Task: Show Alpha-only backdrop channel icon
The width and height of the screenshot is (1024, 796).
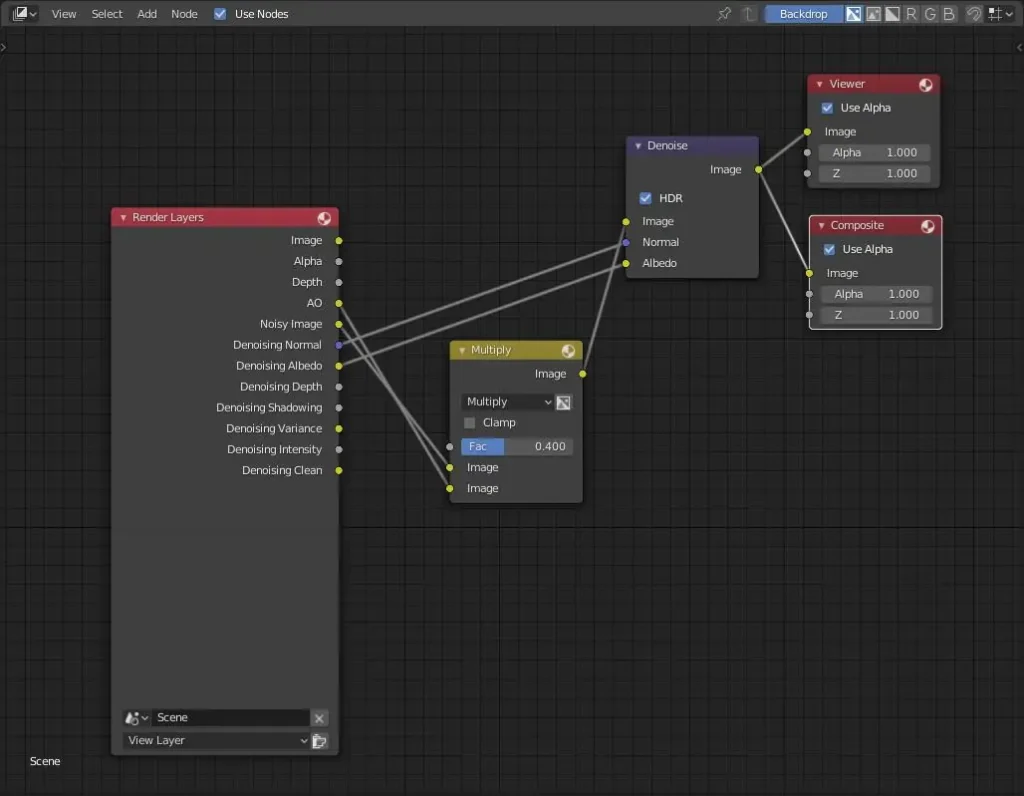Action: (x=892, y=14)
